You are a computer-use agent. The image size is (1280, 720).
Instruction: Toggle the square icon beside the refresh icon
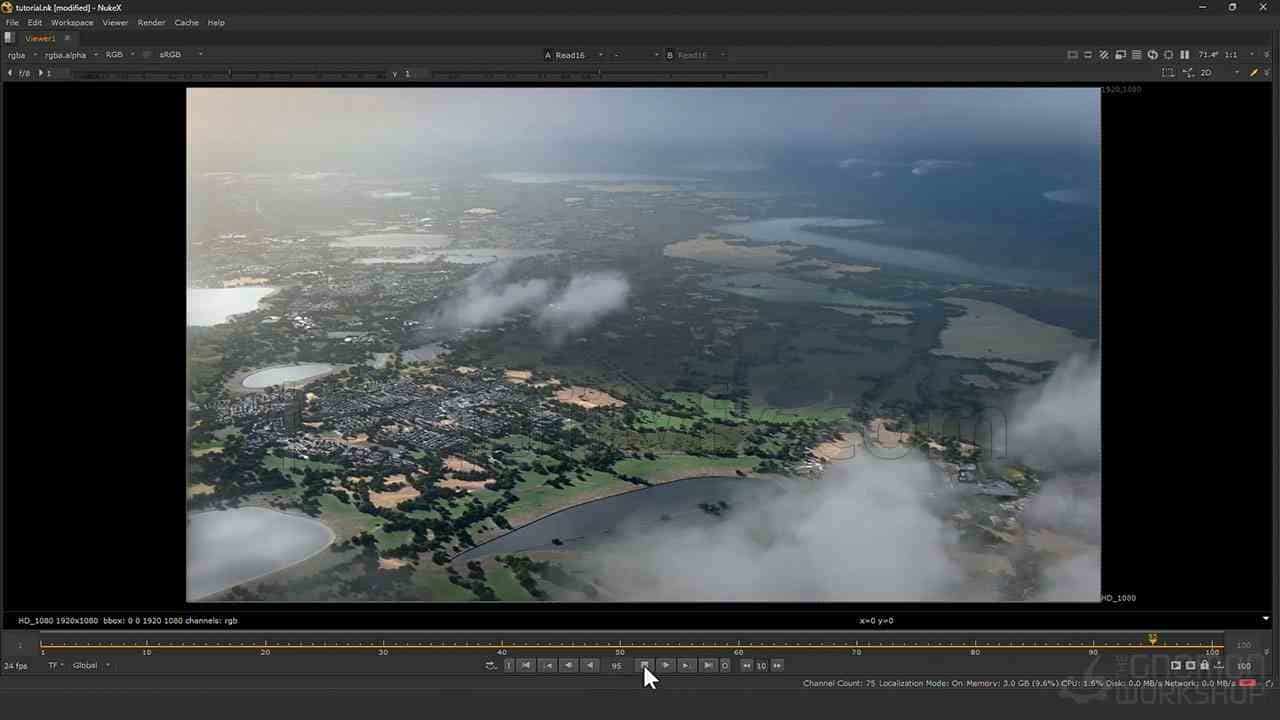tap(1168, 55)
